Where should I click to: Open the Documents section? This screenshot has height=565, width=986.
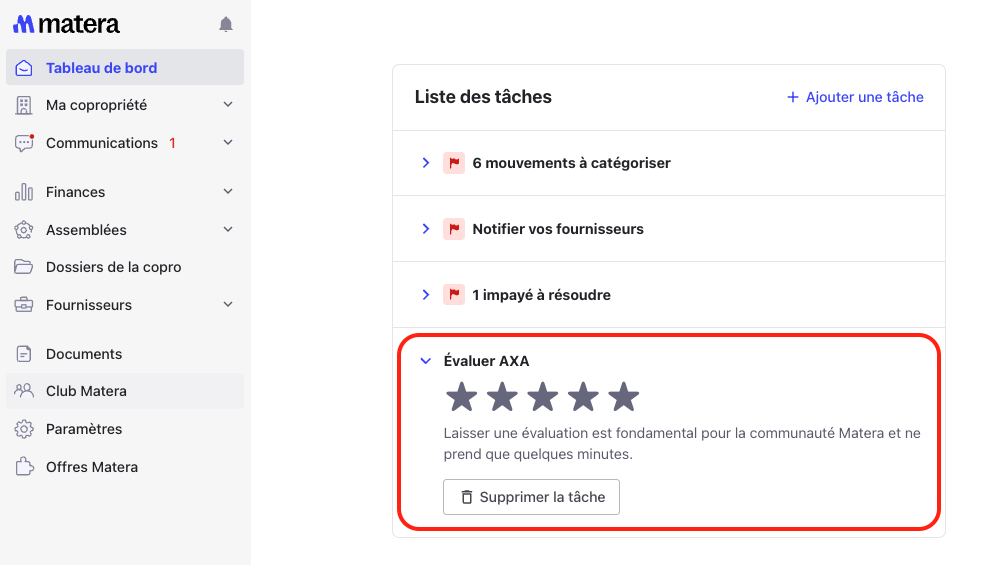[x=84, y=354]
